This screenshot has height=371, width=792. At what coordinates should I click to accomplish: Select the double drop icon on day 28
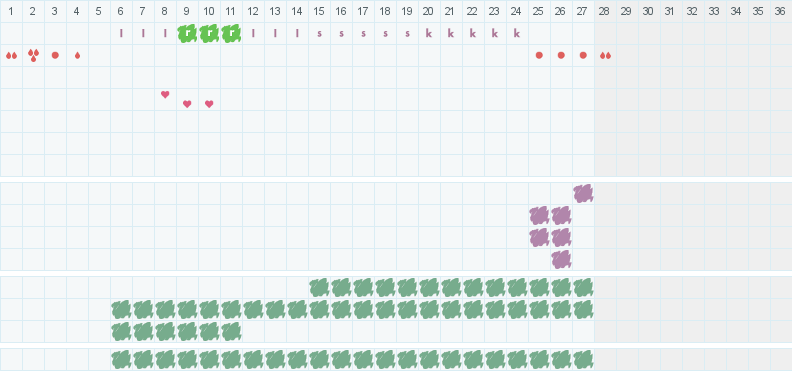[605, 56]
